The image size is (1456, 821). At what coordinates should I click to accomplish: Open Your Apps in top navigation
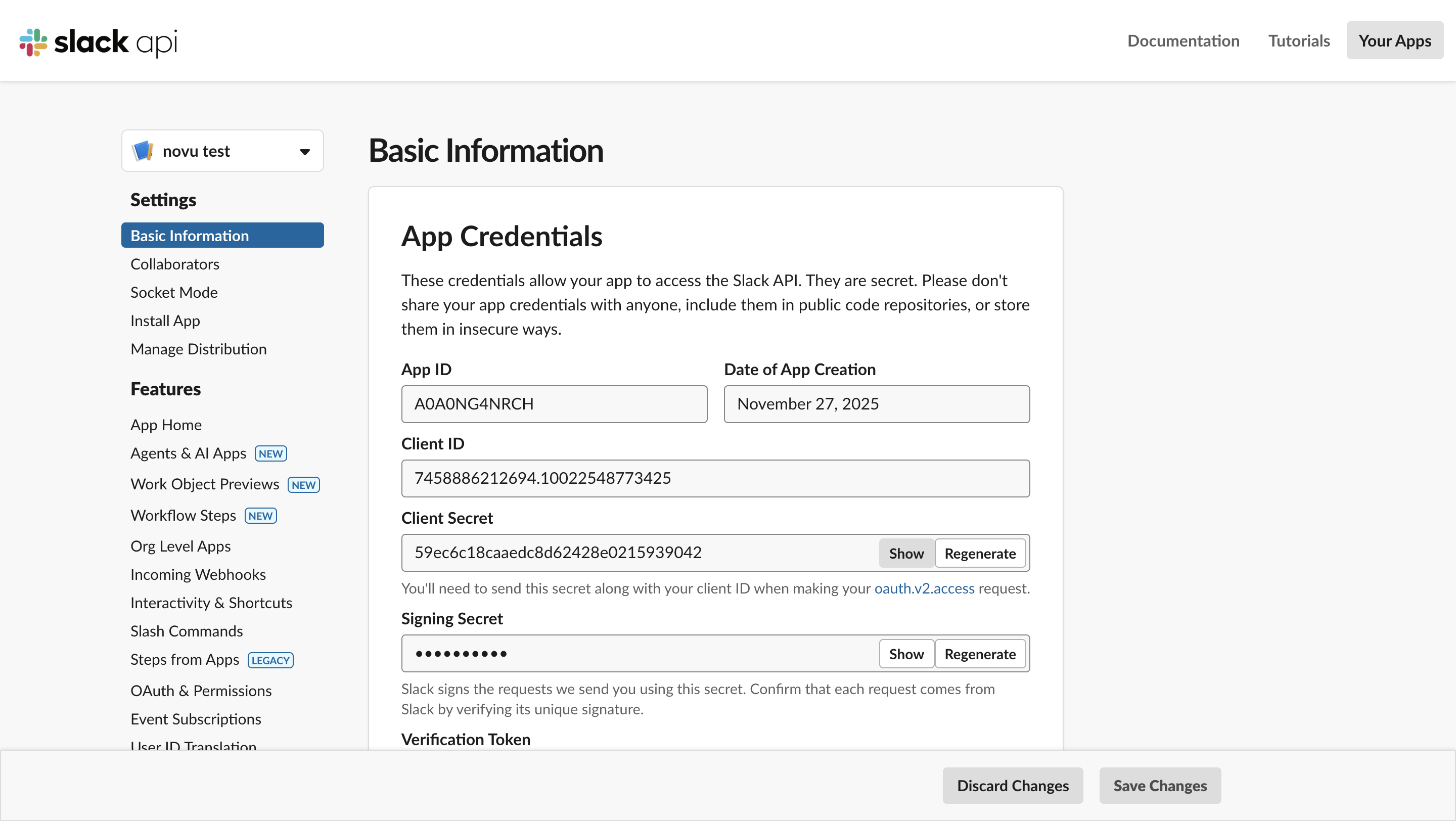point(1394,40)
